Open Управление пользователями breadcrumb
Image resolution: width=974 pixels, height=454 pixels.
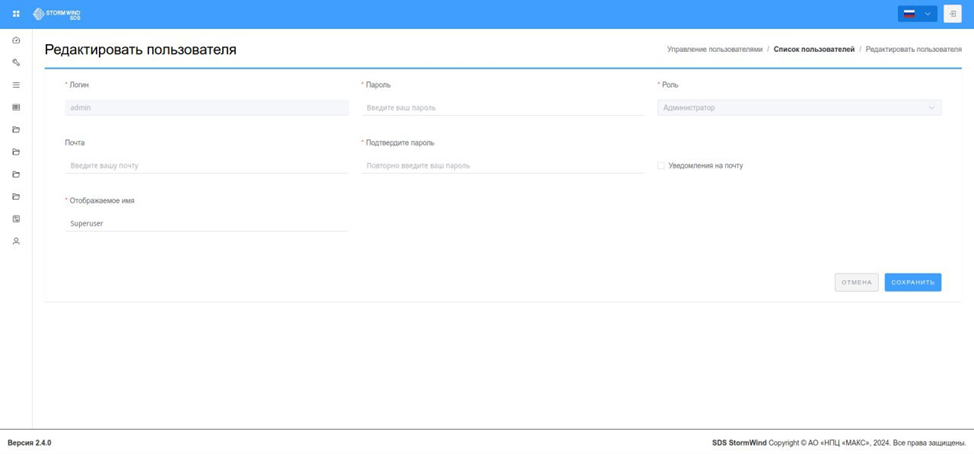[714, 49]
